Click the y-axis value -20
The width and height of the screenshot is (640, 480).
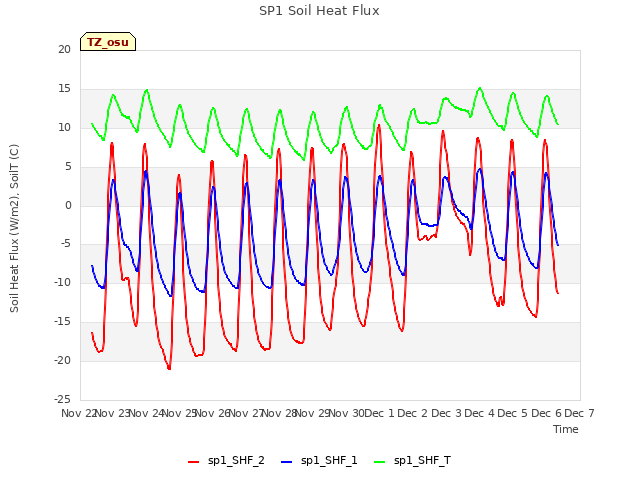coord(62,360)
